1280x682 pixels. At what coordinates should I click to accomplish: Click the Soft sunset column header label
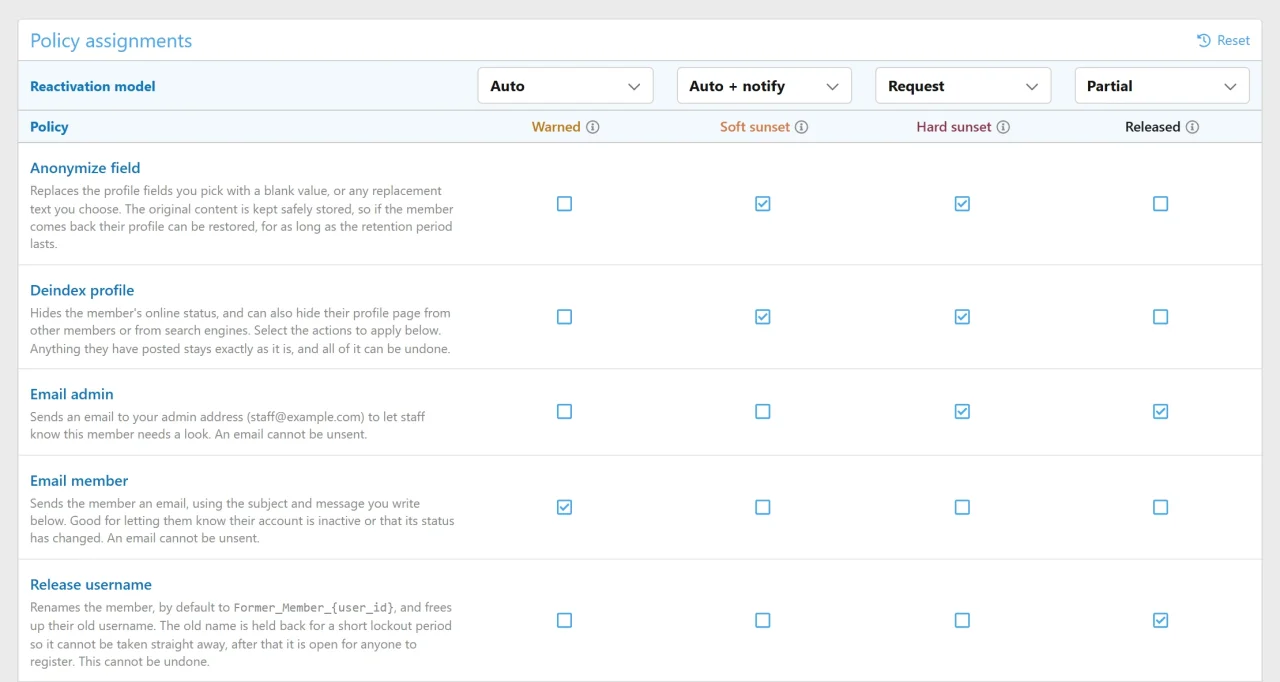tap(755, 127)
